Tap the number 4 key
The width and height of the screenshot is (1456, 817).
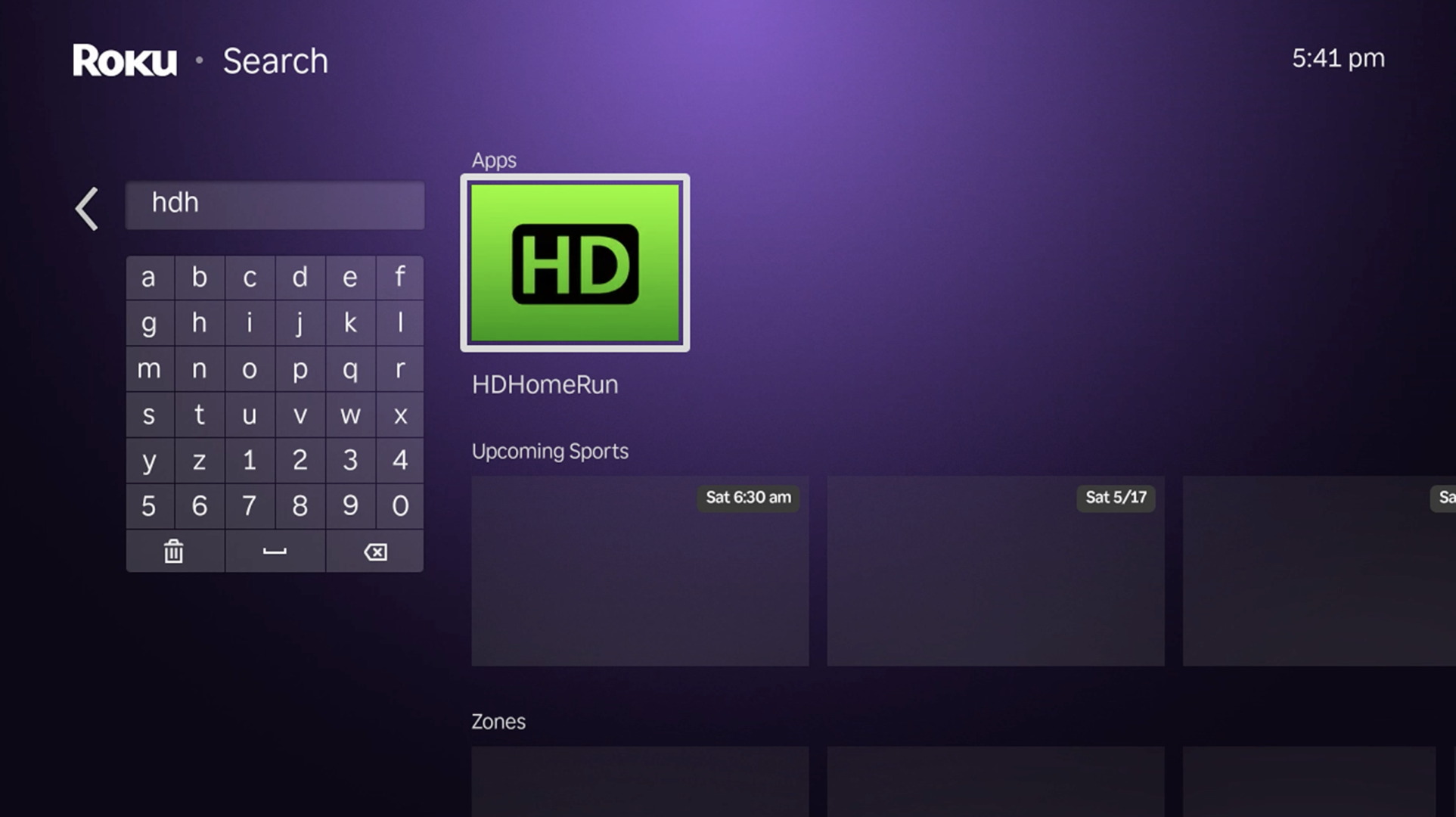coord(400,460)
